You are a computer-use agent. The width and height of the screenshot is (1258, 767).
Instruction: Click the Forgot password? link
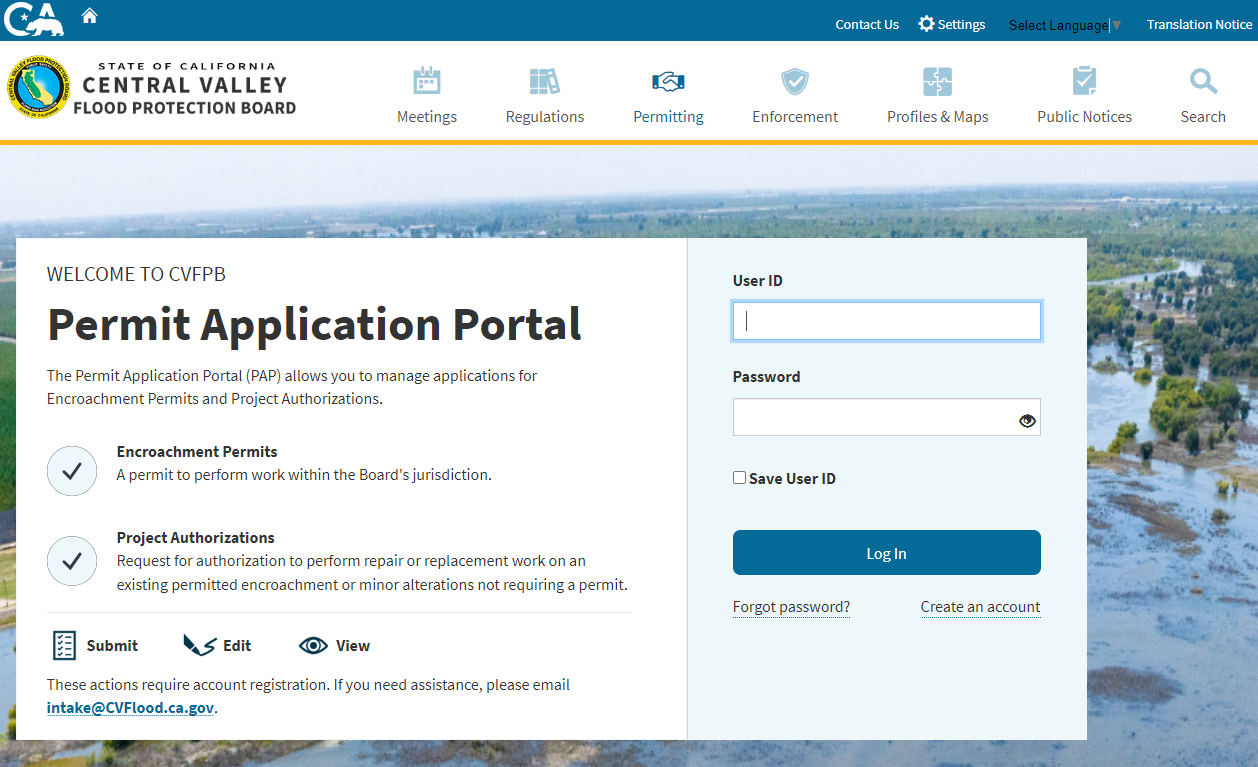point(791,607)
